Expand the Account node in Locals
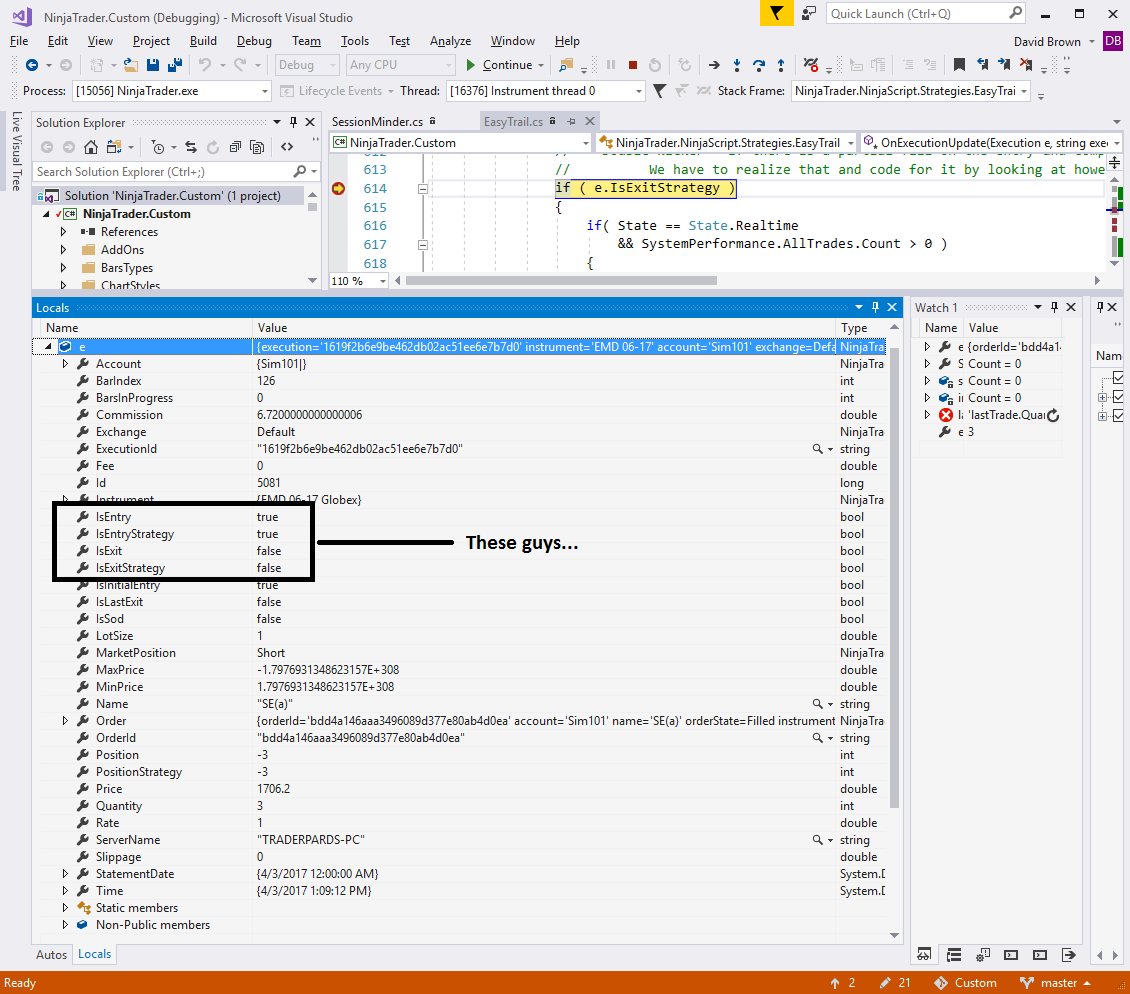1130x994 pixels. click(x=67, y=364)
